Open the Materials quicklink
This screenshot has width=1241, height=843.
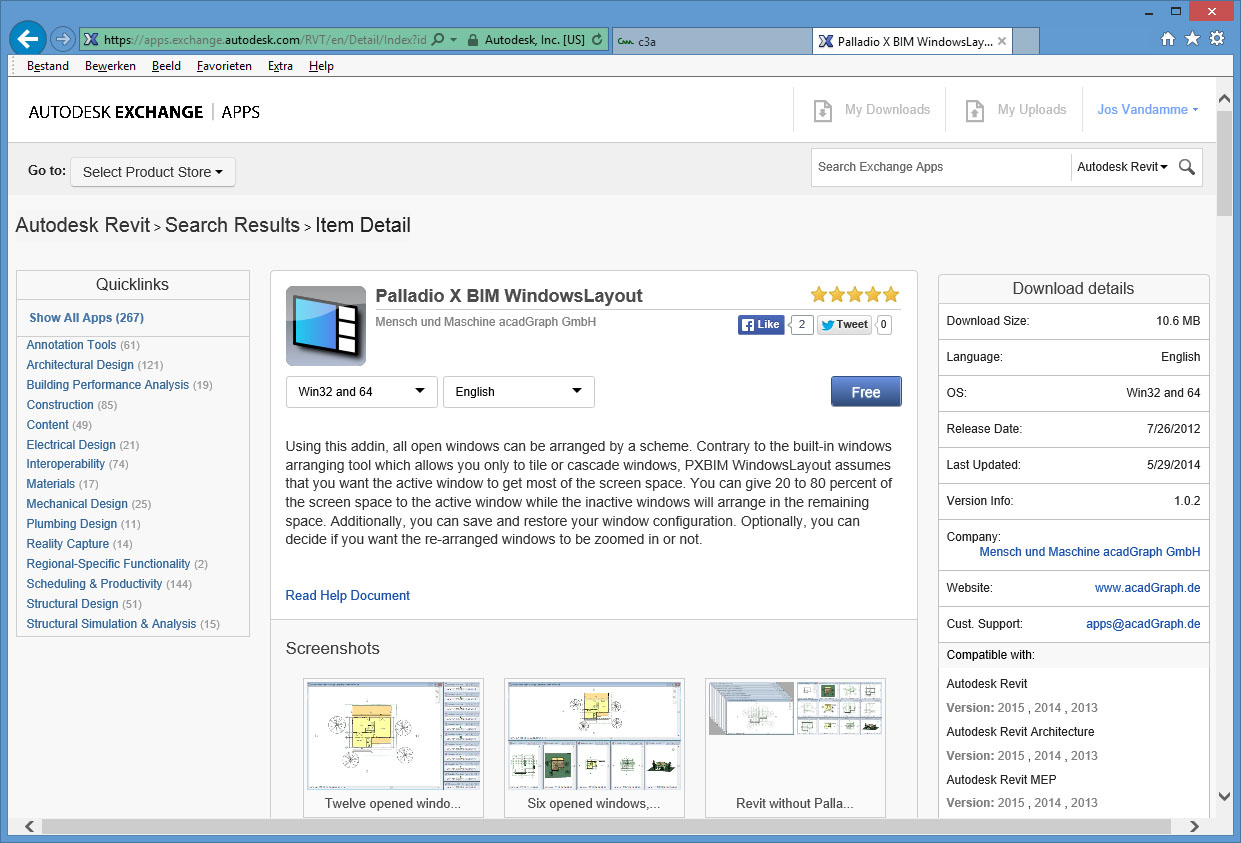coord(51,484)
